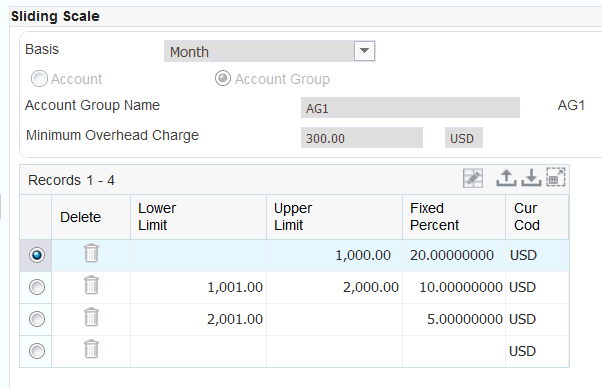Viewport: 602px width, 388px height.
Task: Select the row with 10.00000000 fixed percent
Action: pos(37,287)
